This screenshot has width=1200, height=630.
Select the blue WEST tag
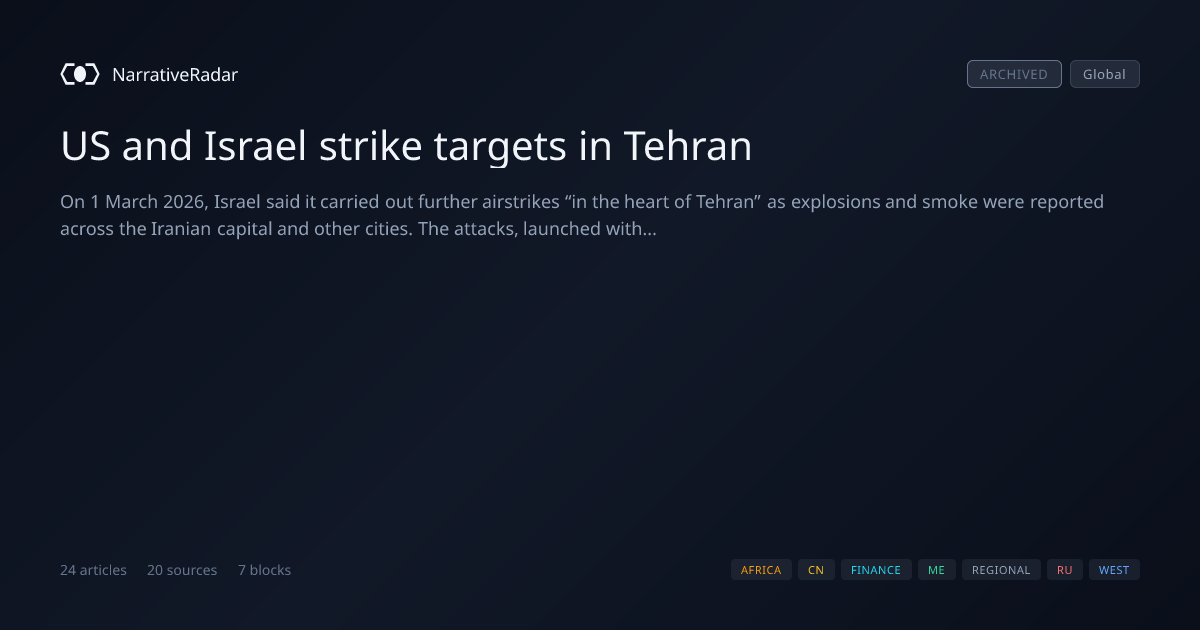[1114, 570]
